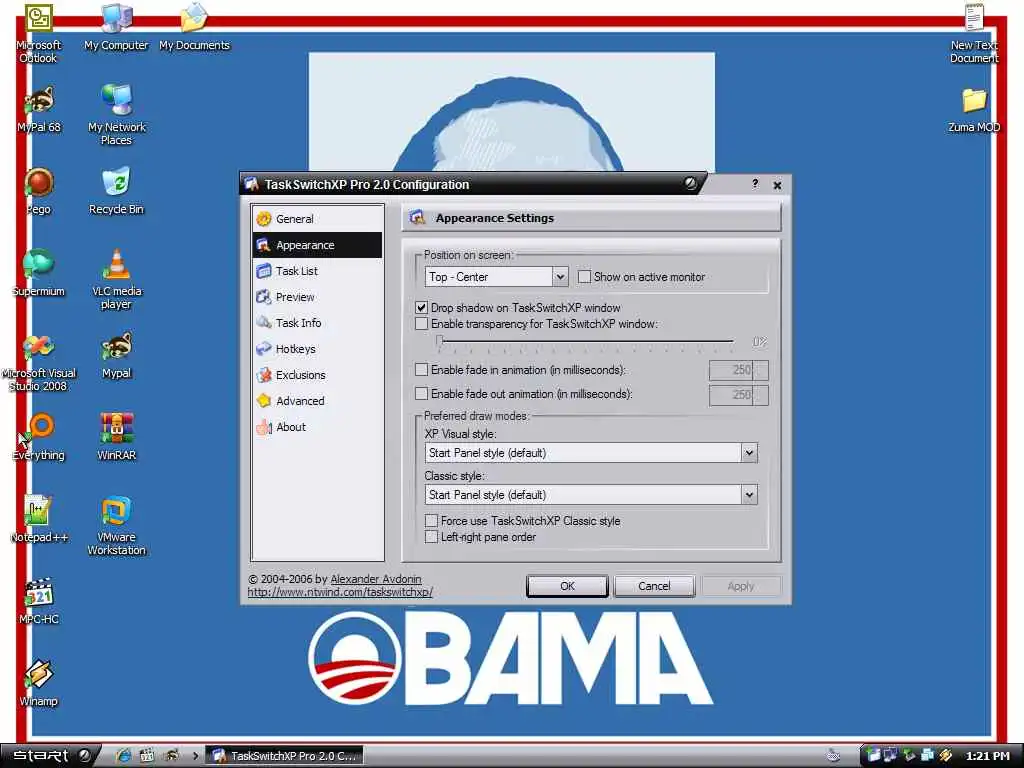Check Force use TaskSwitchXP Classic style
1024x768 pixels.
(431, 520)
